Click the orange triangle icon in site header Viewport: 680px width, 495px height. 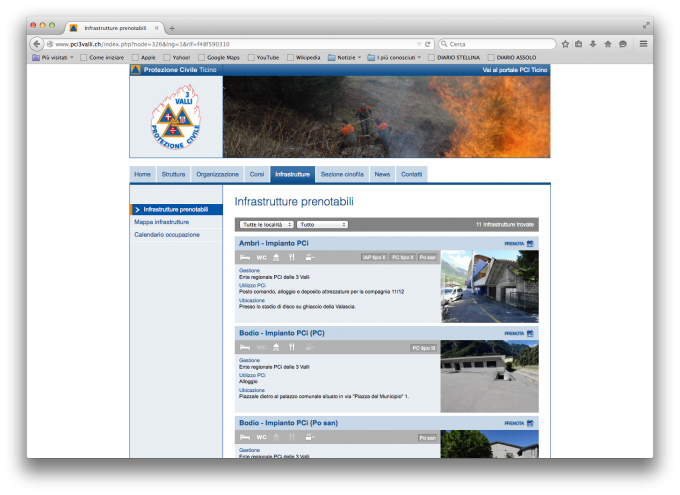pos(136,69)
